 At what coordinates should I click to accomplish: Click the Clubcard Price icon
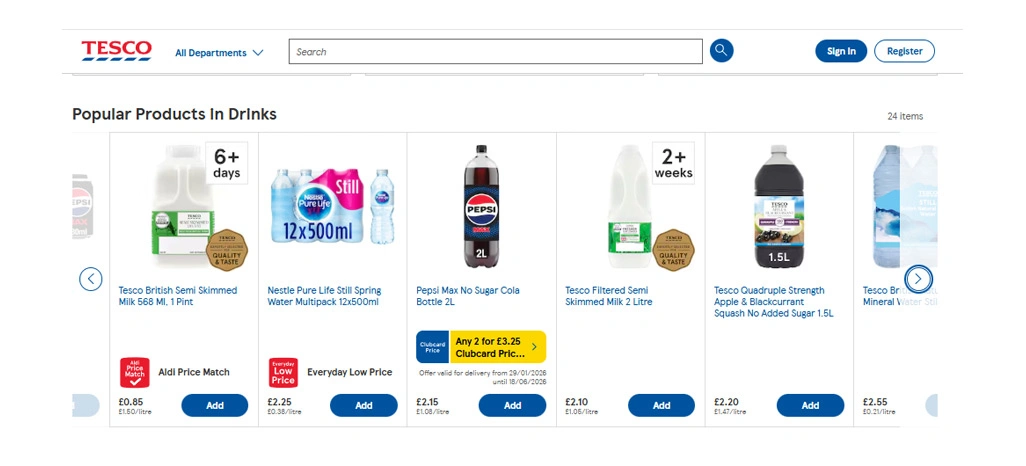coord(432,347)
